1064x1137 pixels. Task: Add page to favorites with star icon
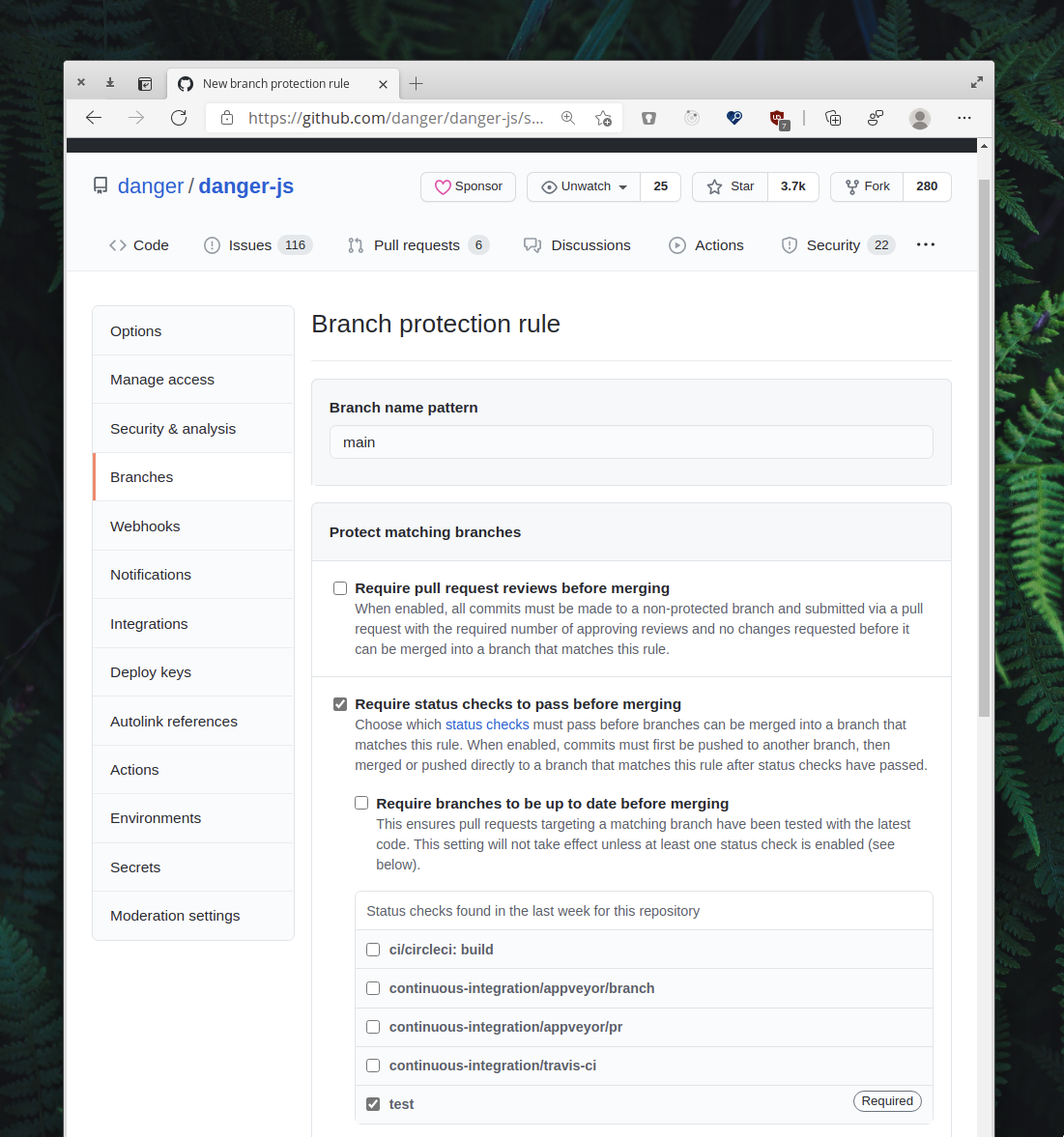tap(603, 118)
